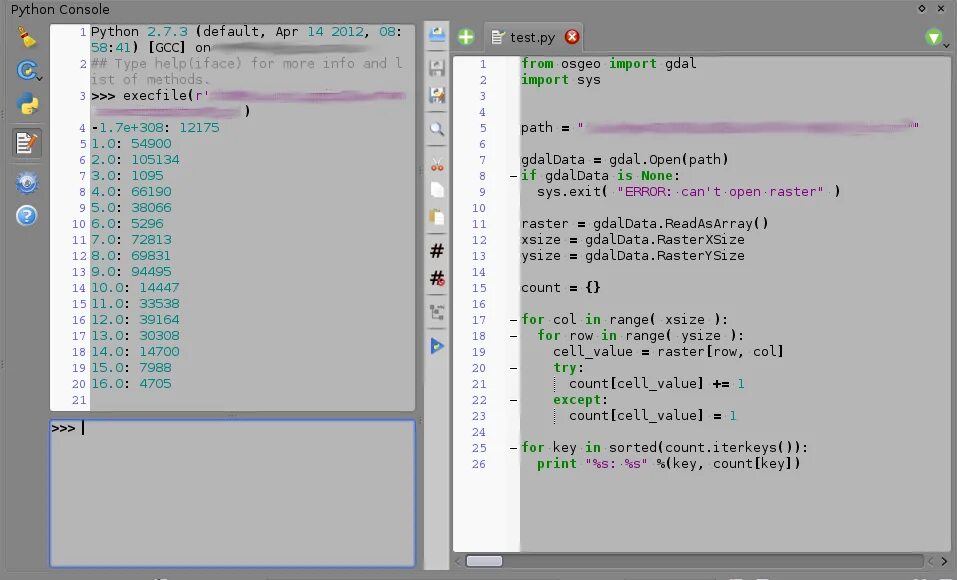Paste clipboard with the Paste icon
The image size is (957, 580).
436,216
